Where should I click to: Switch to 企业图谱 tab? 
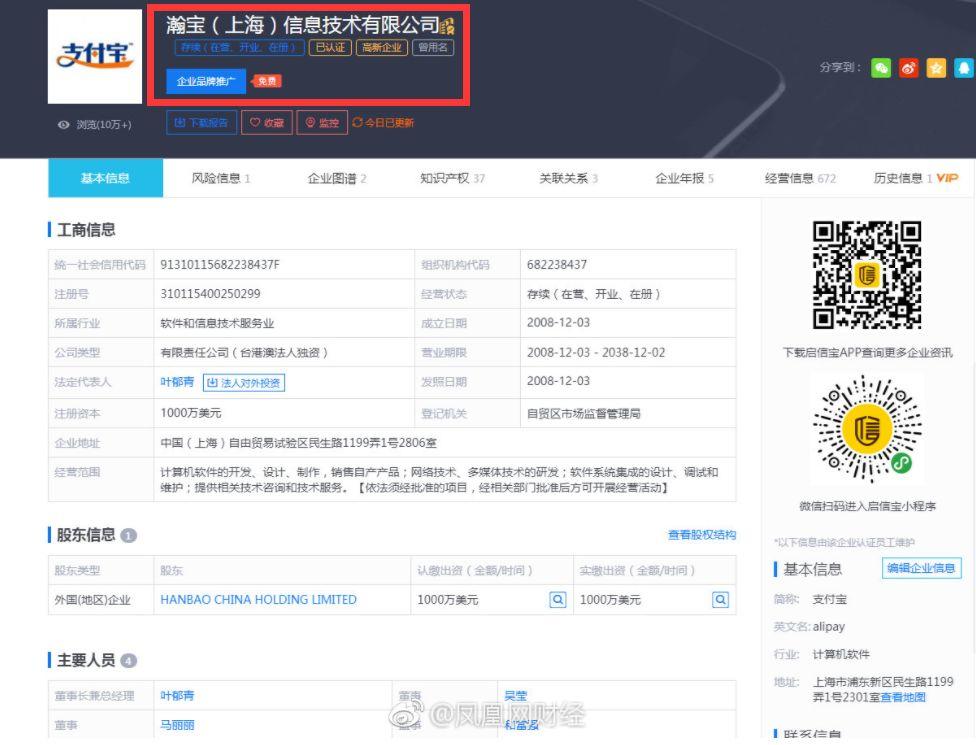pyautogui.click(x=336, y=179)
